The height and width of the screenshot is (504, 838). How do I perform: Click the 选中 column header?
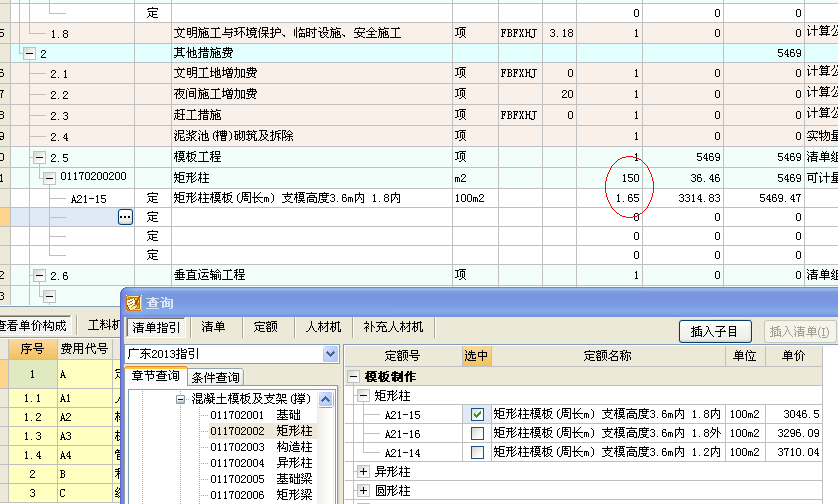(476, 355)
